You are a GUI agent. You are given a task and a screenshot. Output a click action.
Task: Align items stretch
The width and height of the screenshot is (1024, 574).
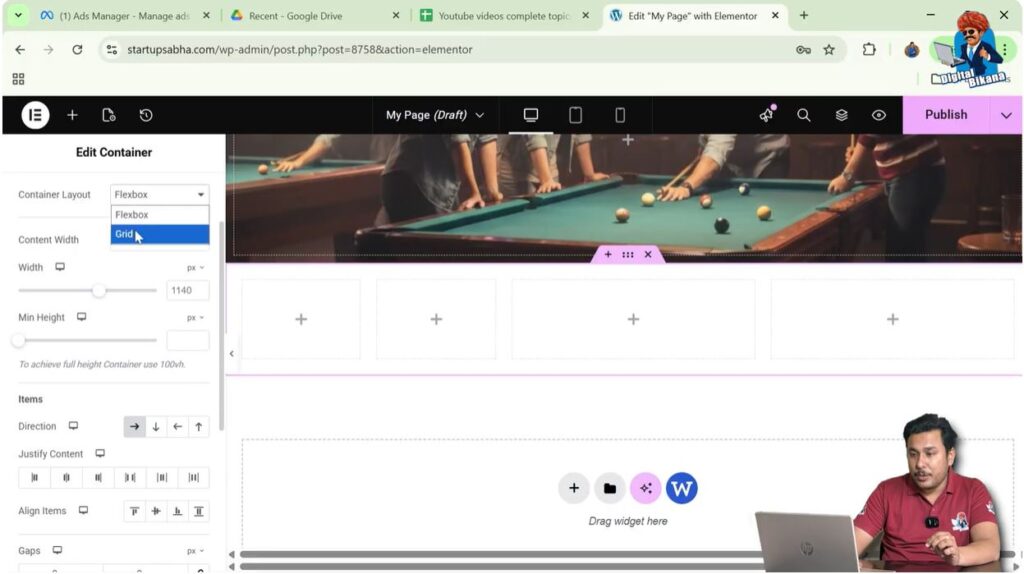point(199,511)
